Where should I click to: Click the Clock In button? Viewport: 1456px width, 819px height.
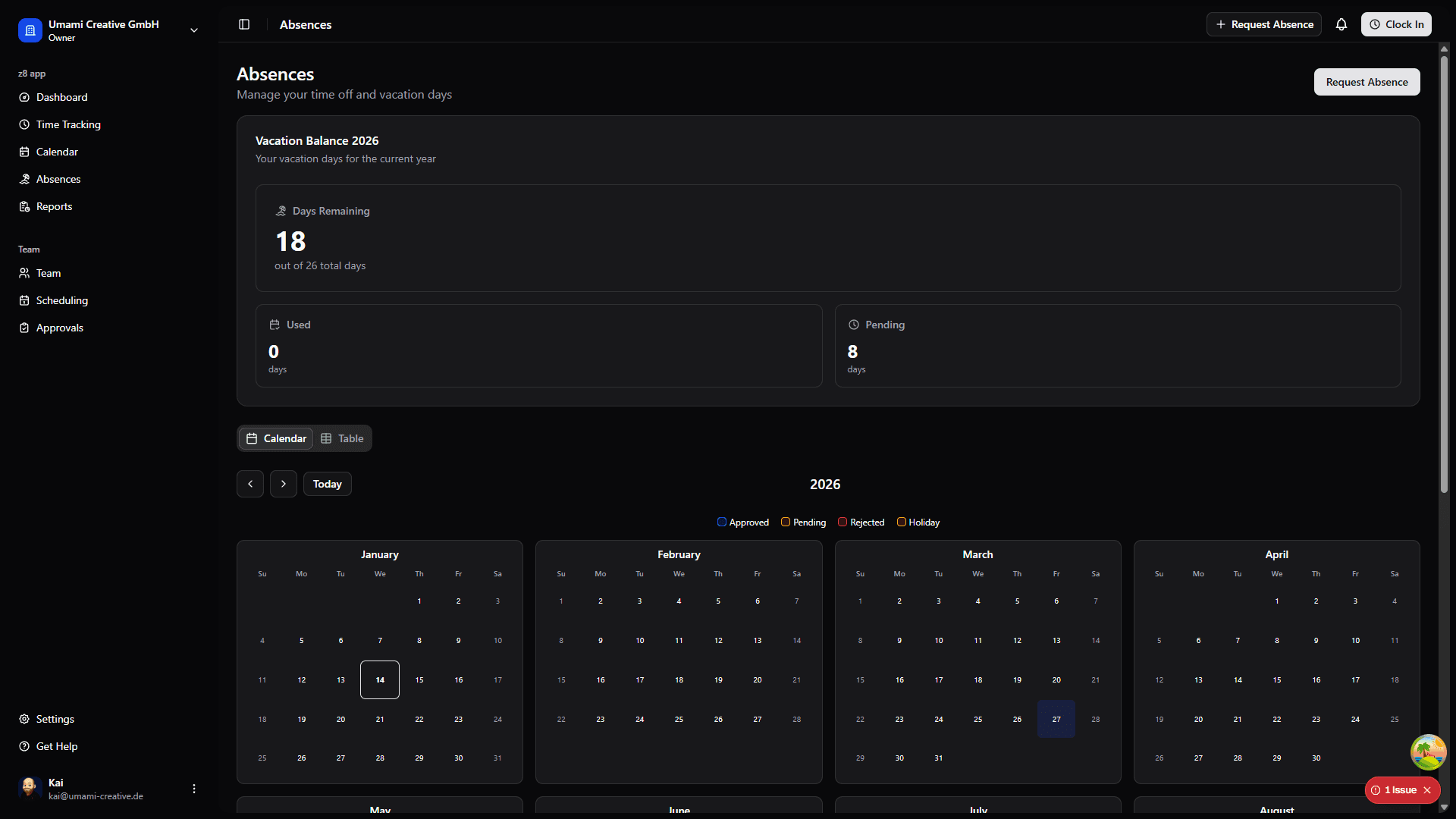pos(1395,24)
